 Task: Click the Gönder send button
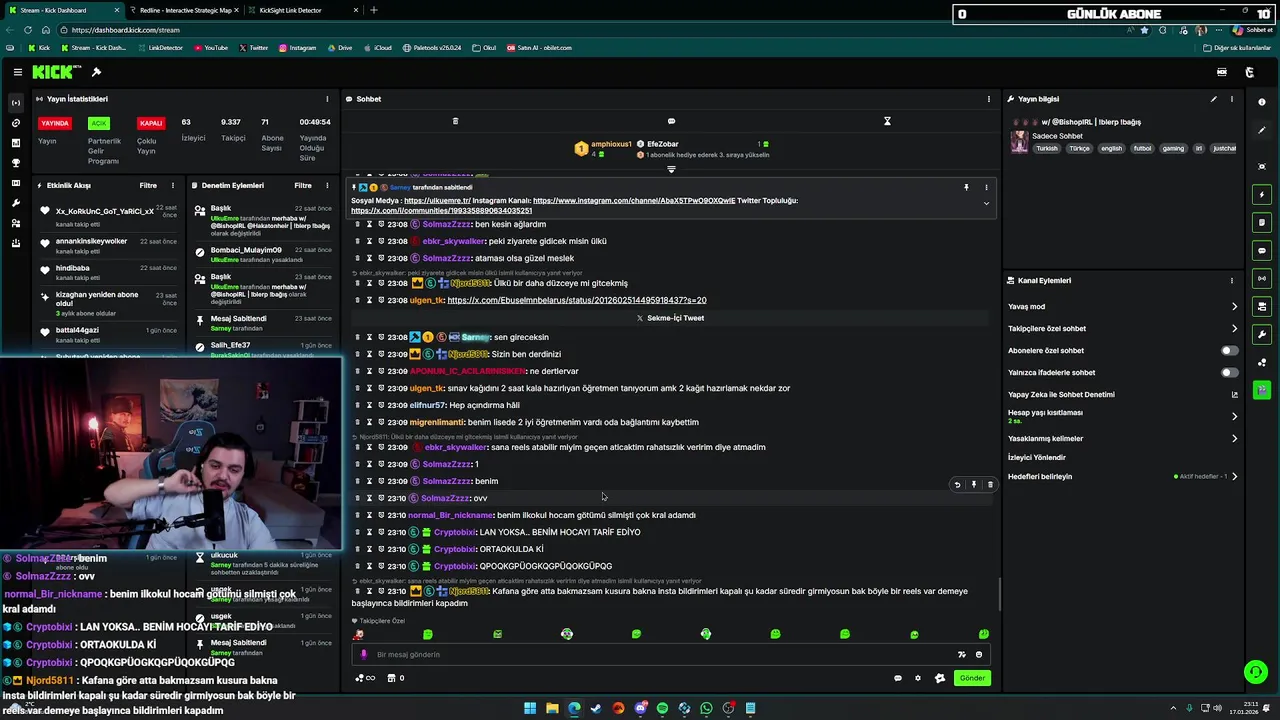click(x=972, y=678)
